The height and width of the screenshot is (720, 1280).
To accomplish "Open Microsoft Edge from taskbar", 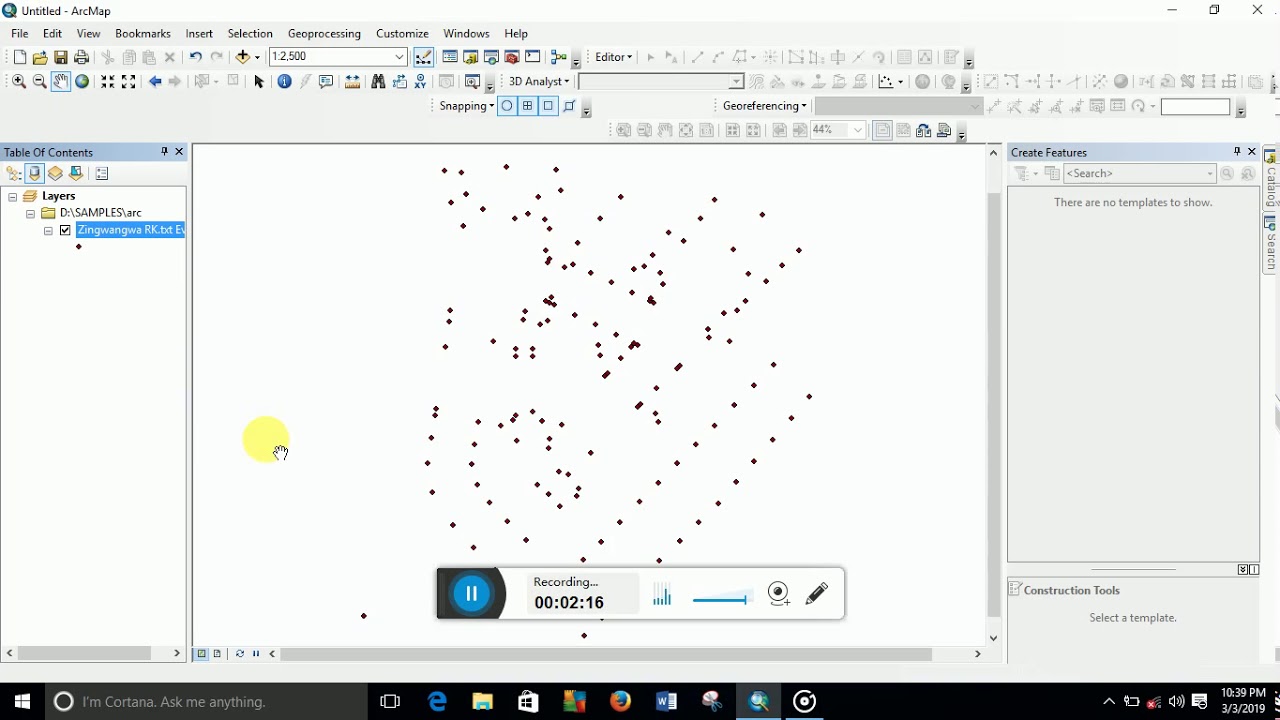I will pyautogui.click(x=437, y=702).
